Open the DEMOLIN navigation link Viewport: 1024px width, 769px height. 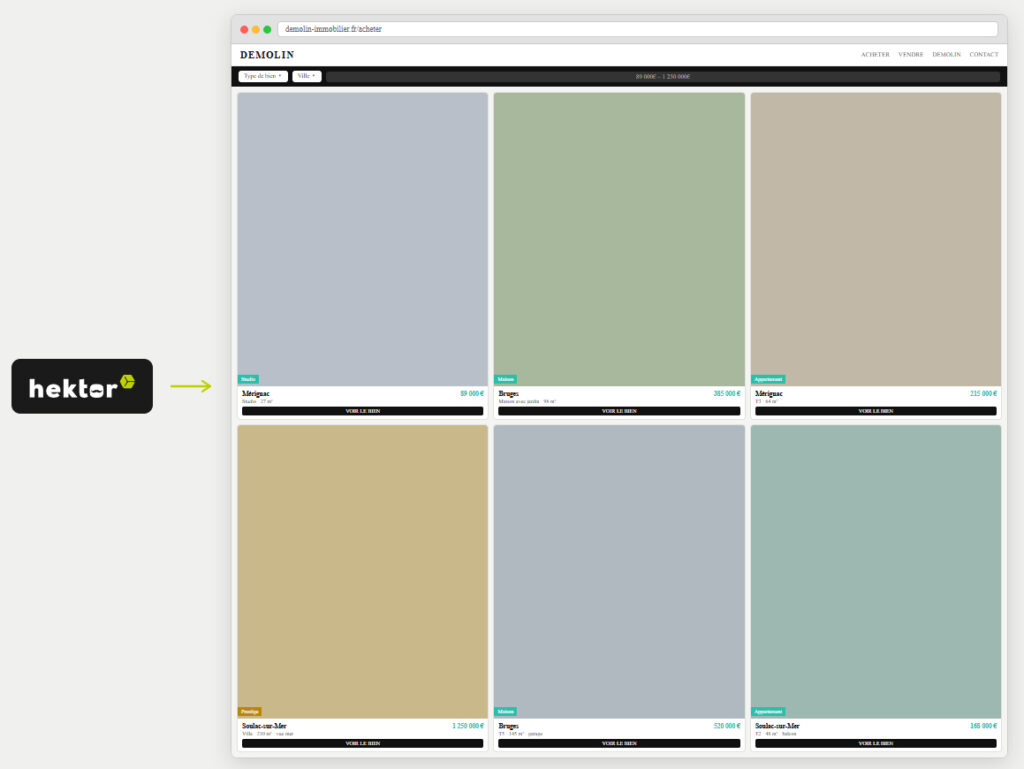pos(946,55)
